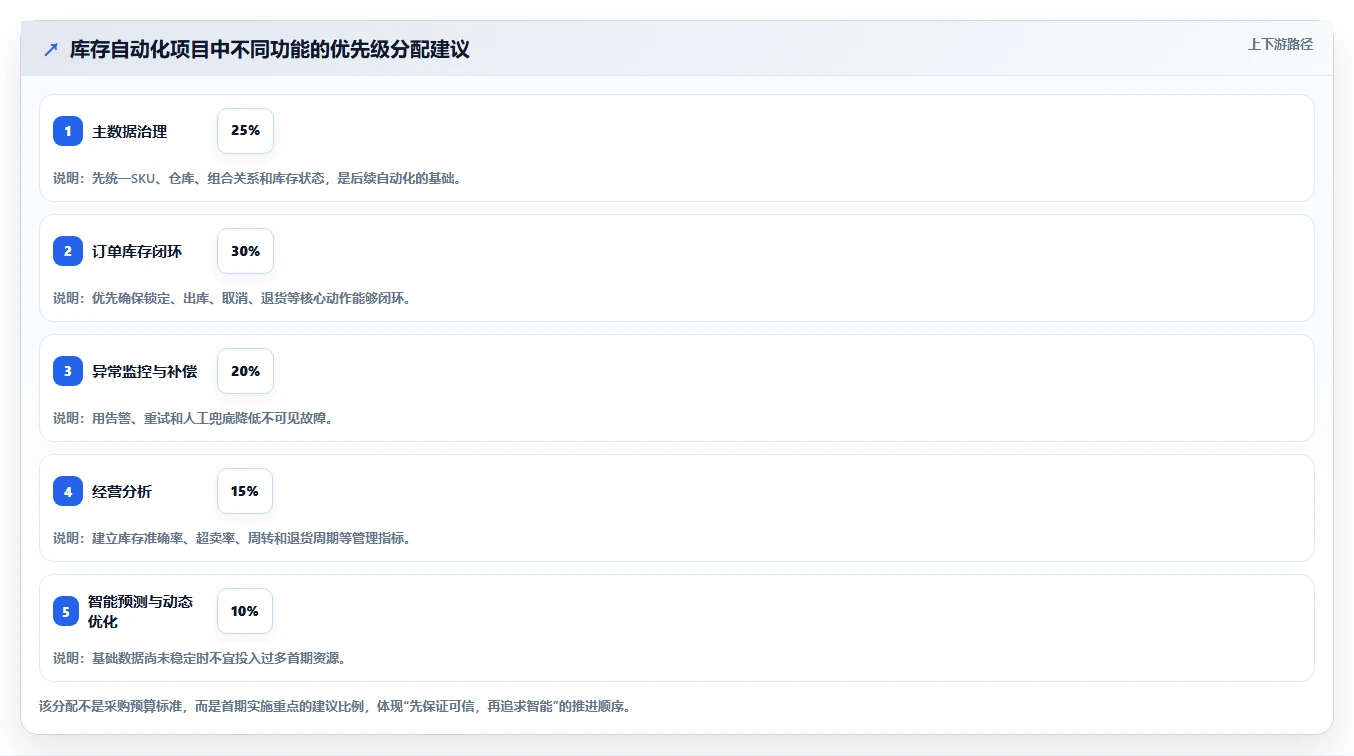Select the 经营分析 item label
Screen dimensions: 1354x756
point(122,491)
